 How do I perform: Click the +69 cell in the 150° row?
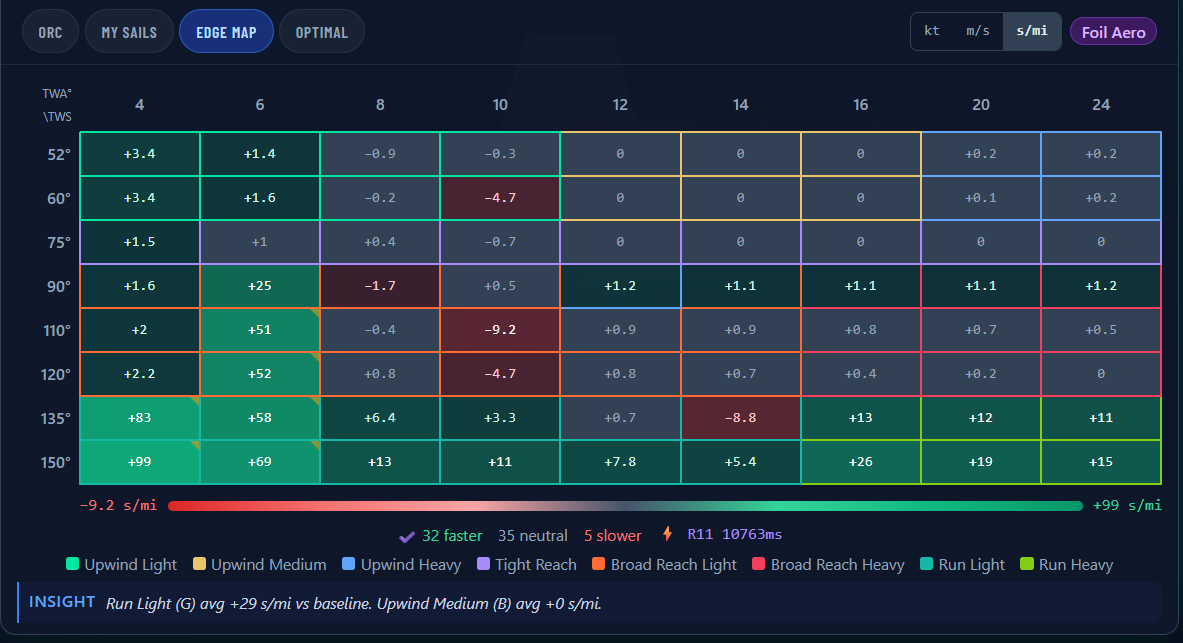260,462
